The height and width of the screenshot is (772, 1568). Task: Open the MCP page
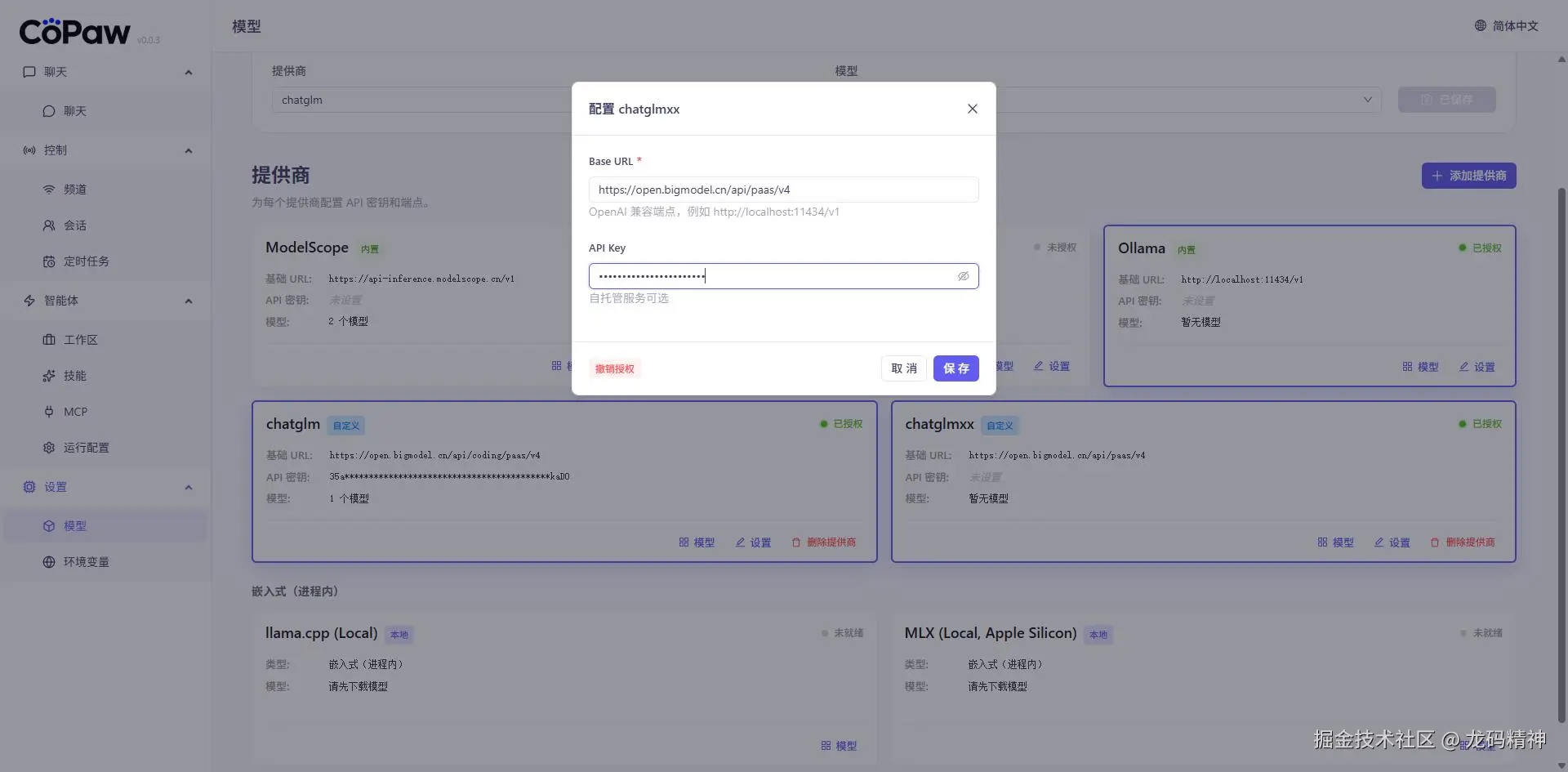tap(106, 412)
